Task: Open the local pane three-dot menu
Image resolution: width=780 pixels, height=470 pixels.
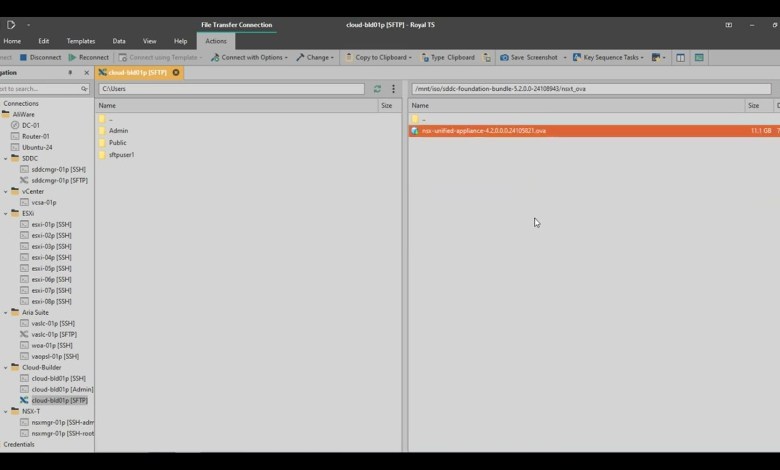Action: coord(393,89)
